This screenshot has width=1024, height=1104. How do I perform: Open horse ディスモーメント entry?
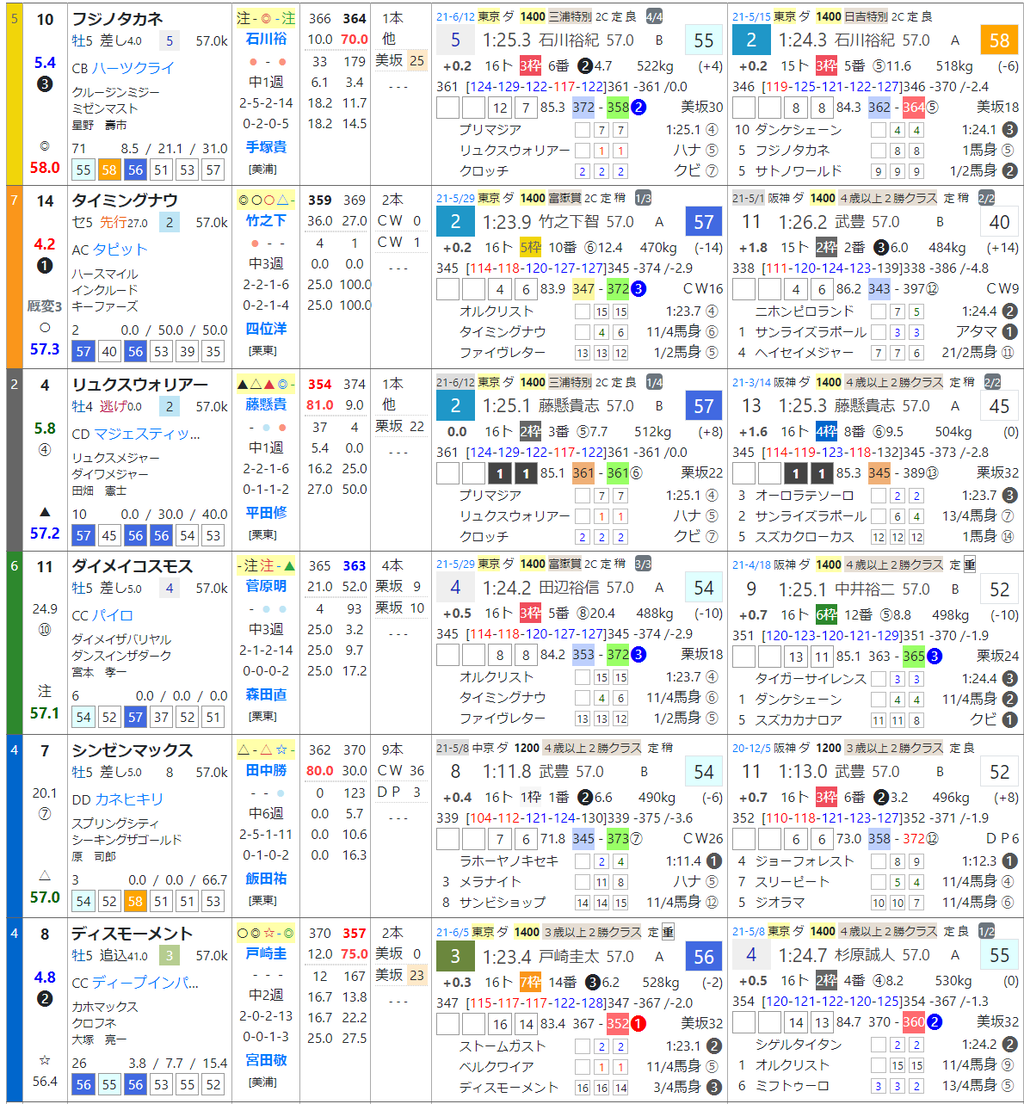[x=132, y=934]
